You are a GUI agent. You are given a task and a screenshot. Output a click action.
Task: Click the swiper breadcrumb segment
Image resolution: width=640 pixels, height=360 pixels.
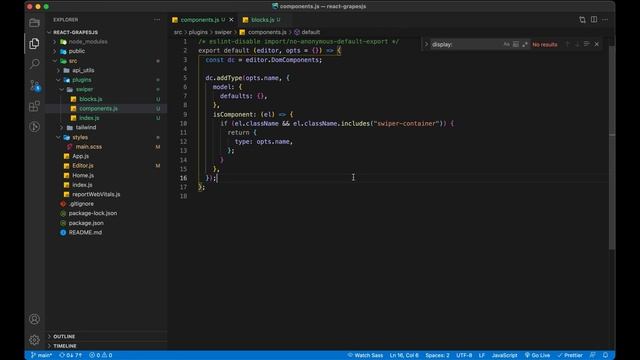(x=223, y=32)
